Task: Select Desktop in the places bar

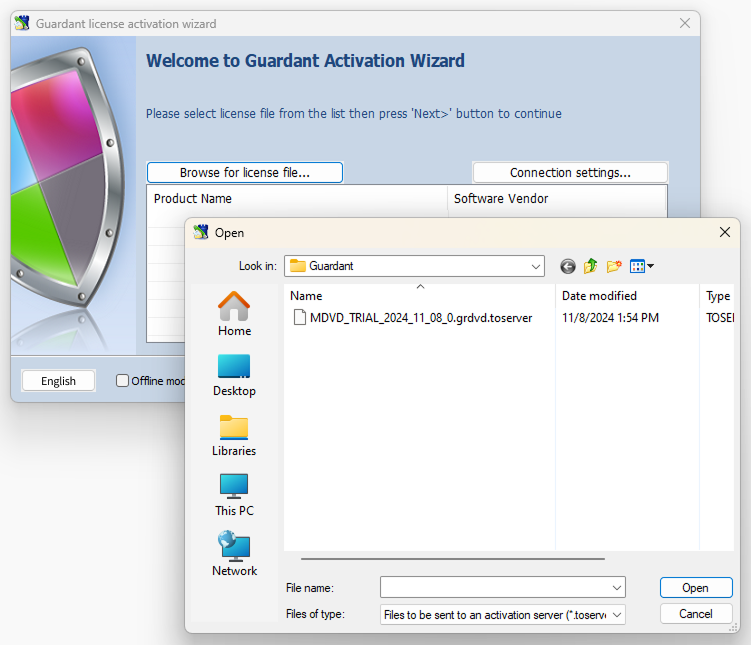Action: 234,375
